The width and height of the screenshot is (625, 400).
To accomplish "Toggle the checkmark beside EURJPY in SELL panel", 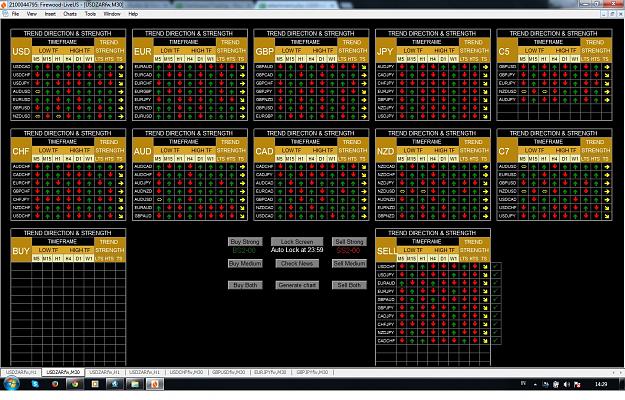I will [x=495, y=291].
